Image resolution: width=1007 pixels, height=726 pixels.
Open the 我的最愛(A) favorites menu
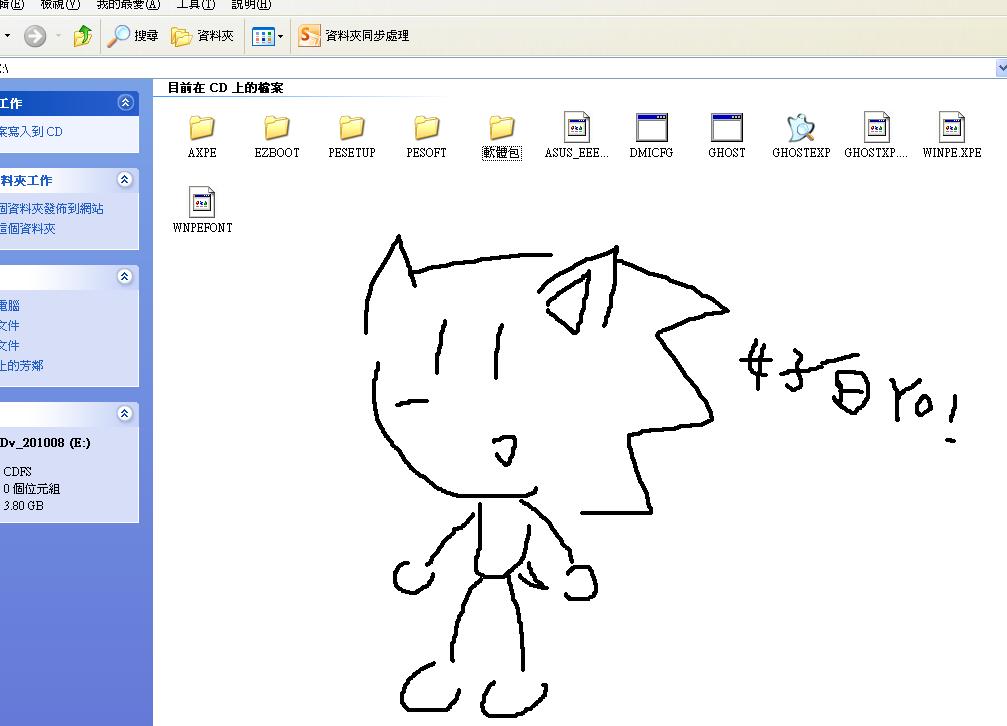(x=128, y=5)
